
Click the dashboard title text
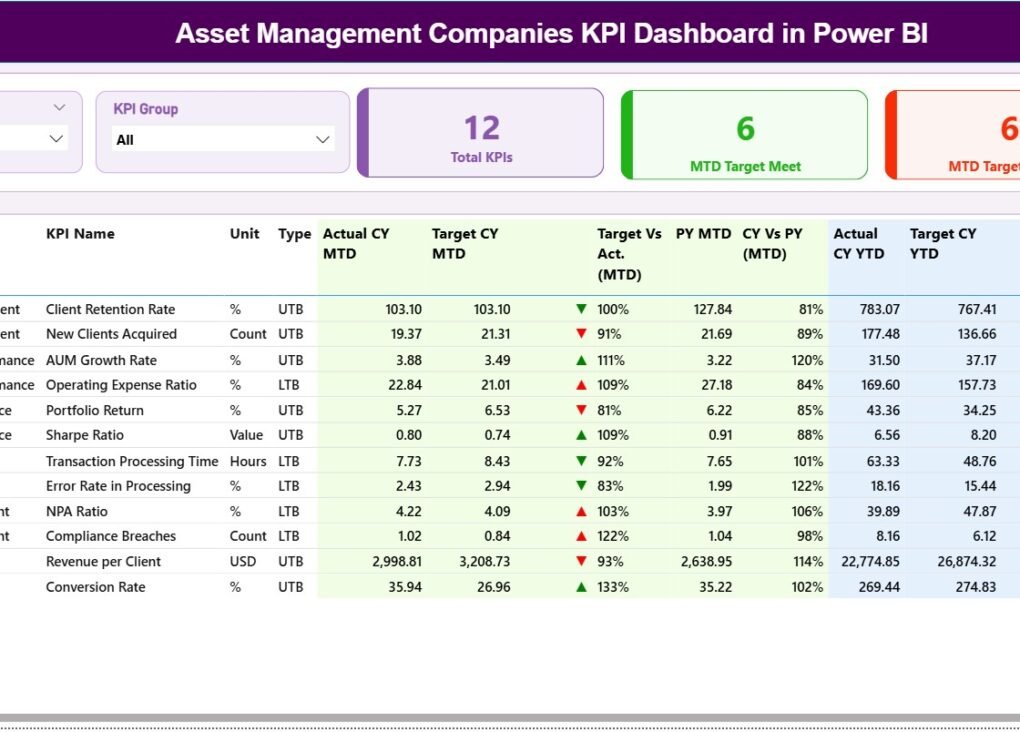[552, 33]
